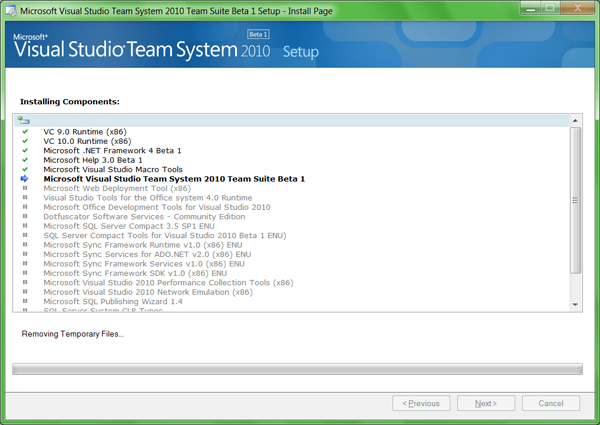This screenshot has width=600, height=425.
Task: Click the pending icon beside Visual Studio Tools for the Office system
Action: tap(25, 198)
